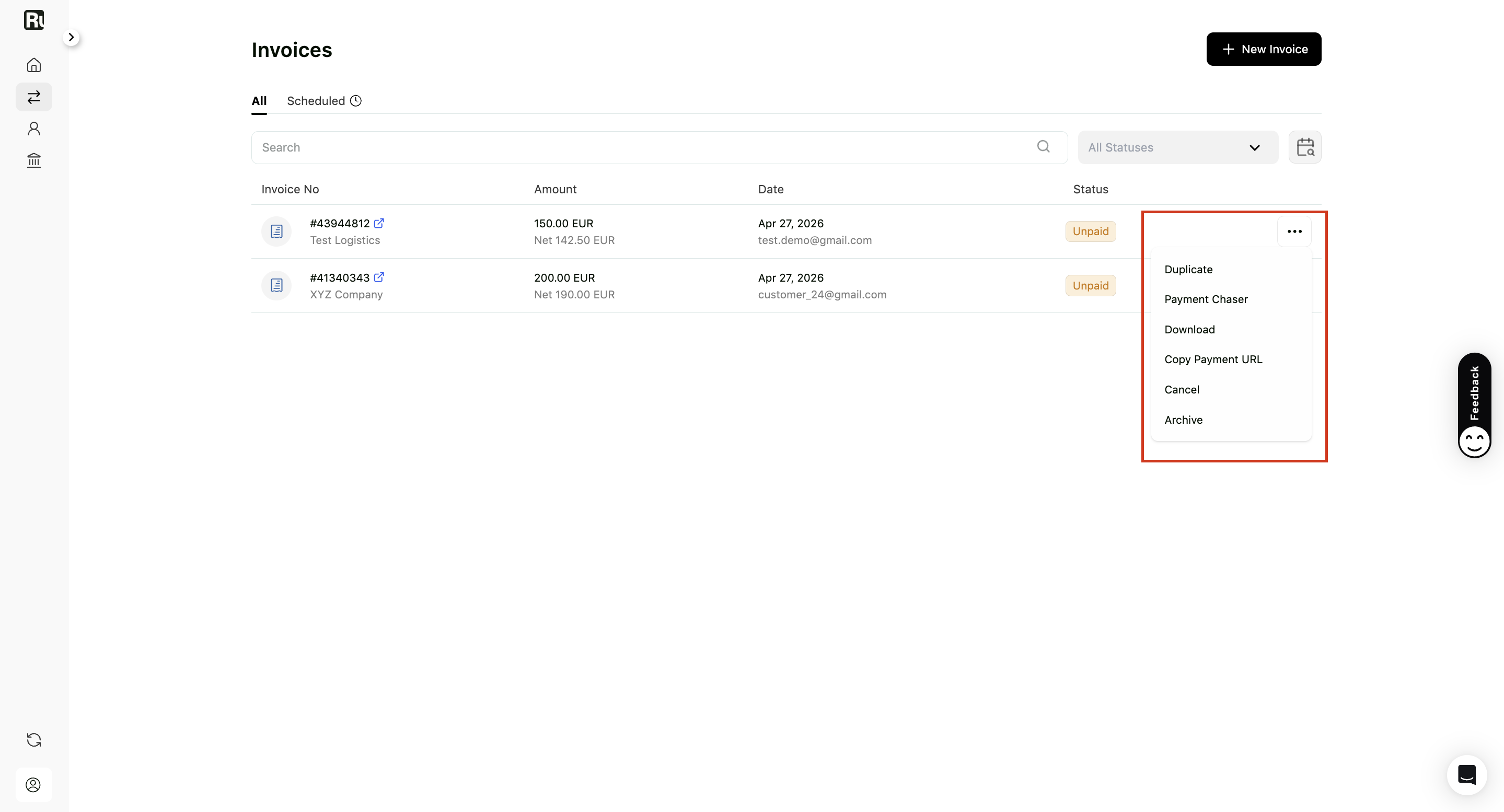Screen dimensions: 1504x812
Task: Click the Date column header
Action: pos(771,189)
